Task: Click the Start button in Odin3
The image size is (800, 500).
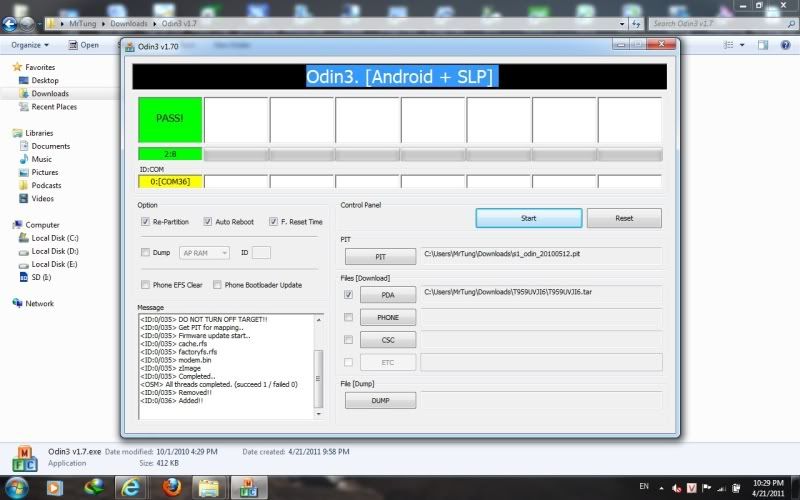Action: (529, 218)
